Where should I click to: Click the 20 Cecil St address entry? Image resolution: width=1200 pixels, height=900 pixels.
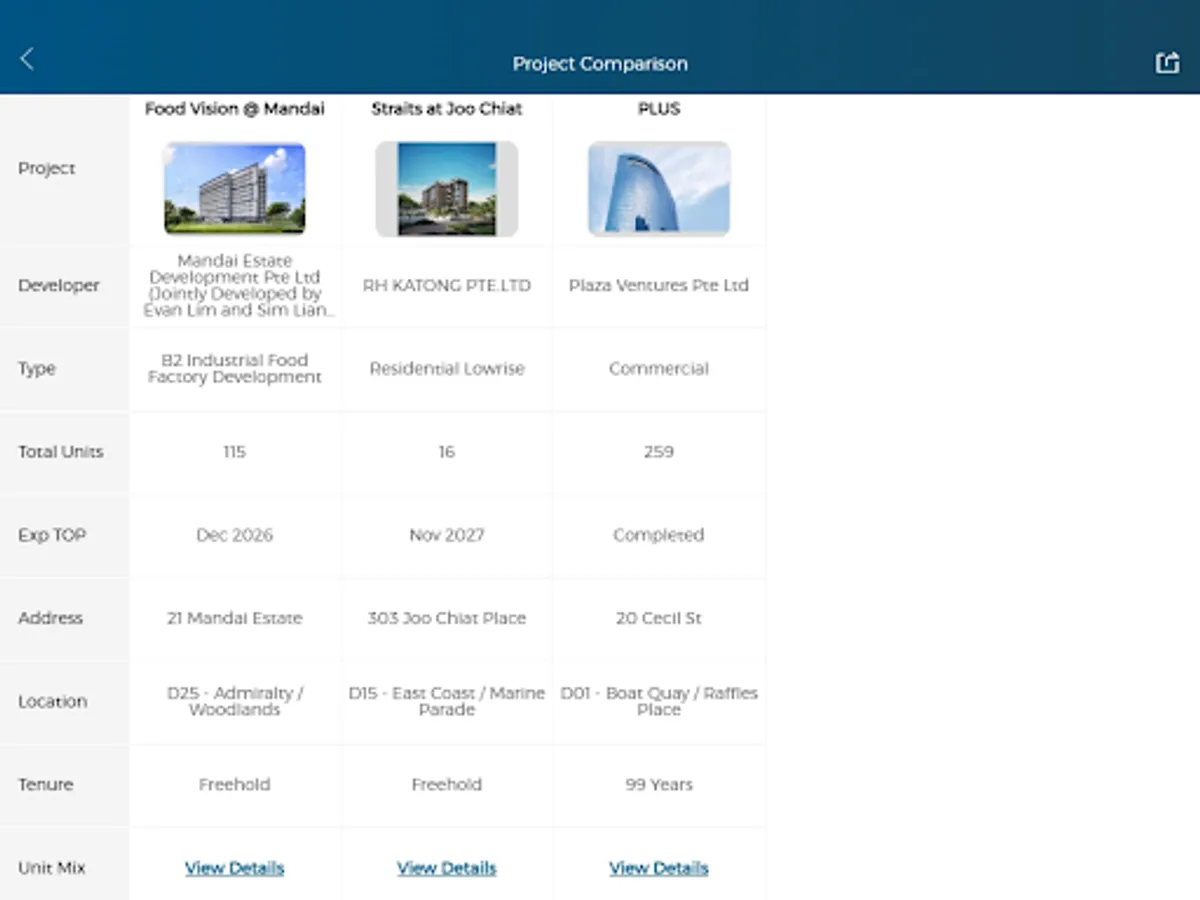click(658, 618)
